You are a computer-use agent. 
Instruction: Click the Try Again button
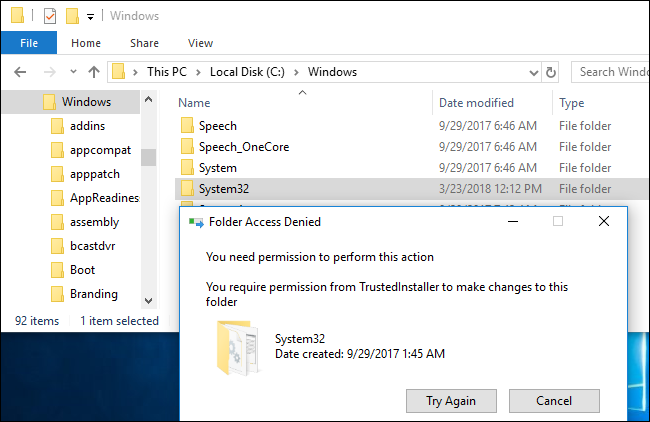click(450, 399)
